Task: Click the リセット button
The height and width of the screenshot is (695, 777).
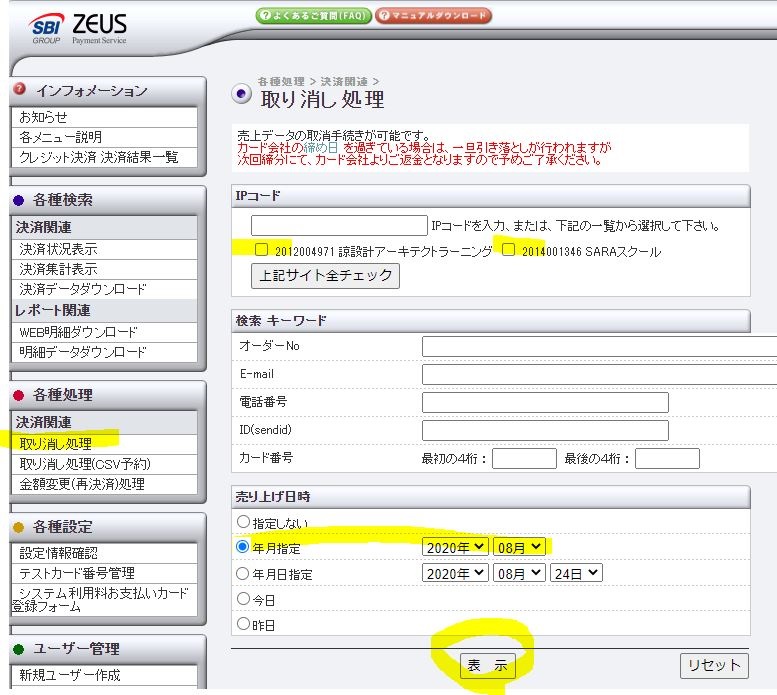Action: 714,665
